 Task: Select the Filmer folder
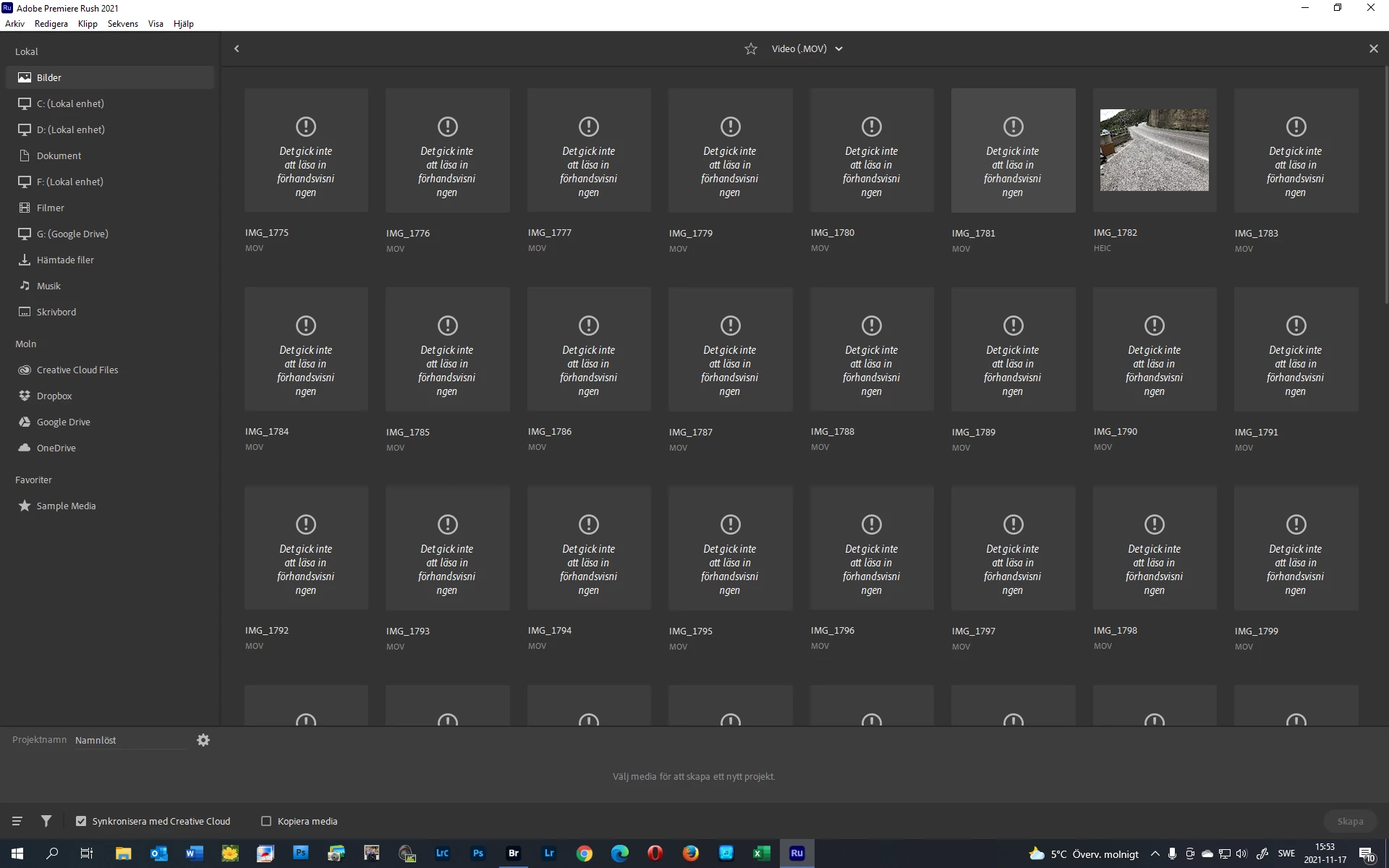tap(51, 208)
